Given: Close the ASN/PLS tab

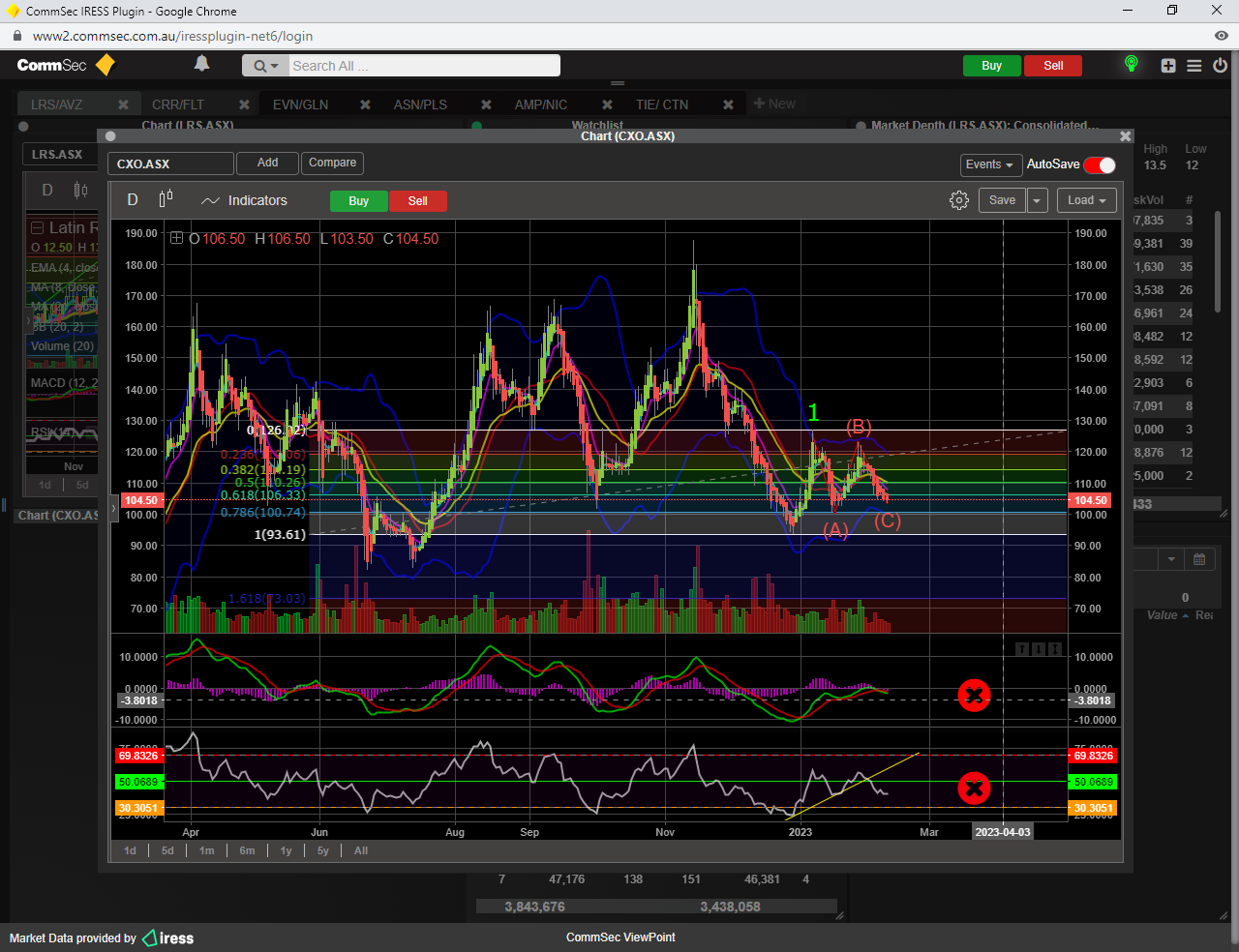Looking at the screenshot, I should [486, 104].
